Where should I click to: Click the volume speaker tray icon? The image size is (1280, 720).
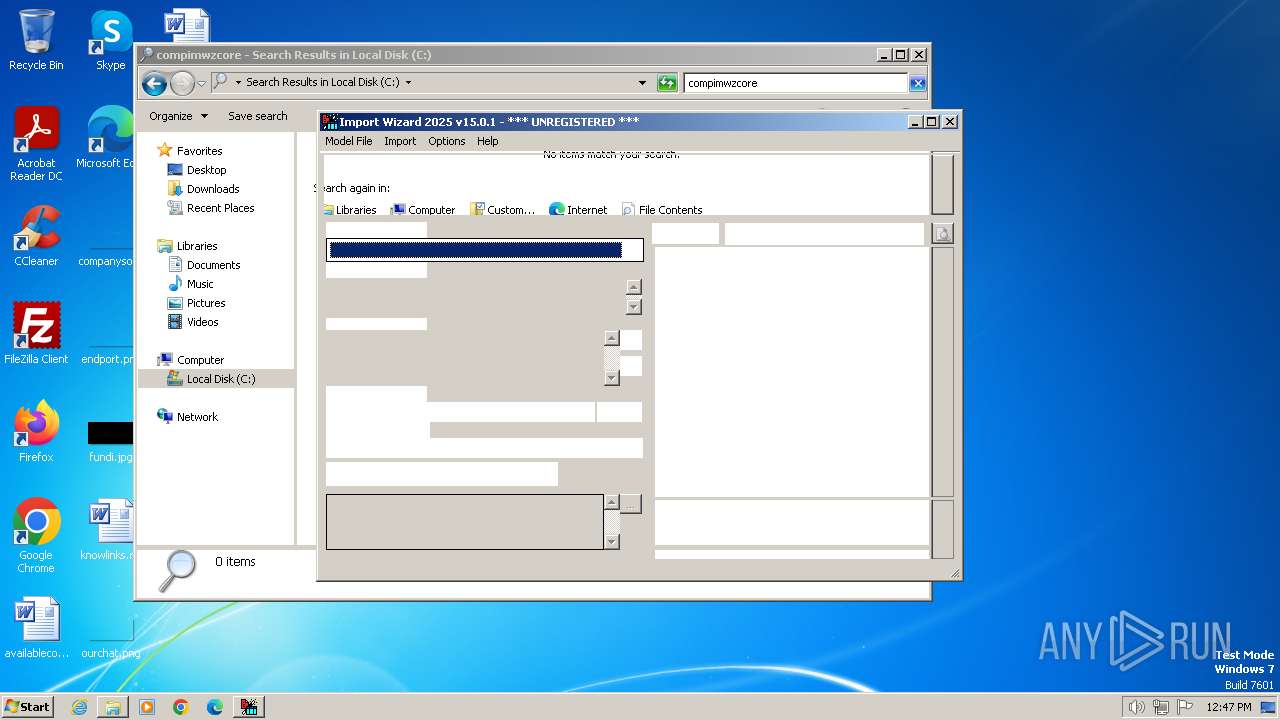coord(1136,707)
